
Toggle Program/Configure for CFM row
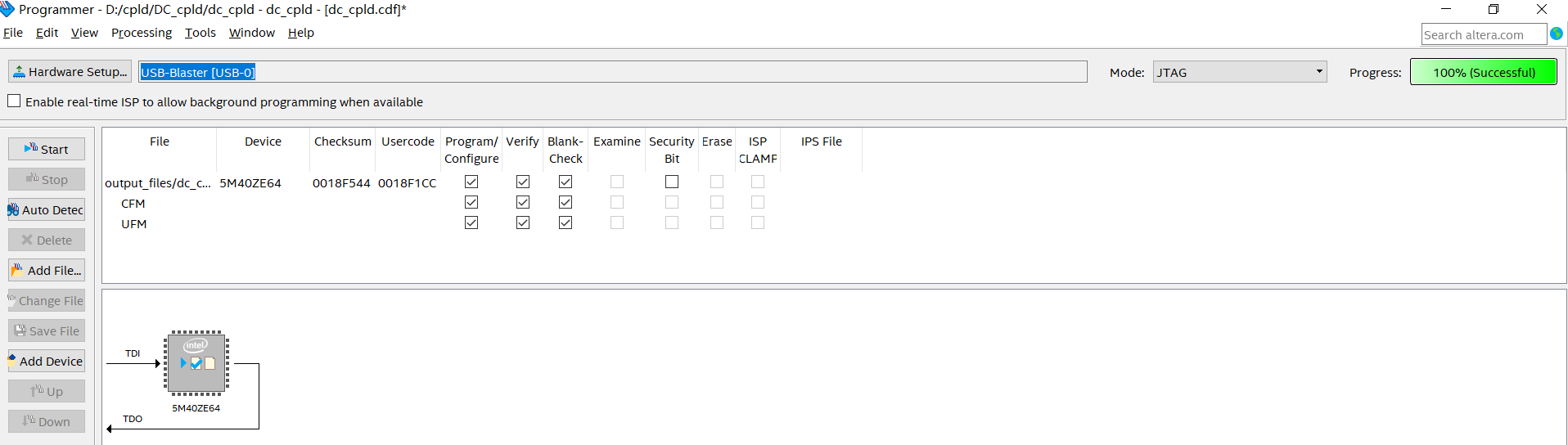point(471,202)
